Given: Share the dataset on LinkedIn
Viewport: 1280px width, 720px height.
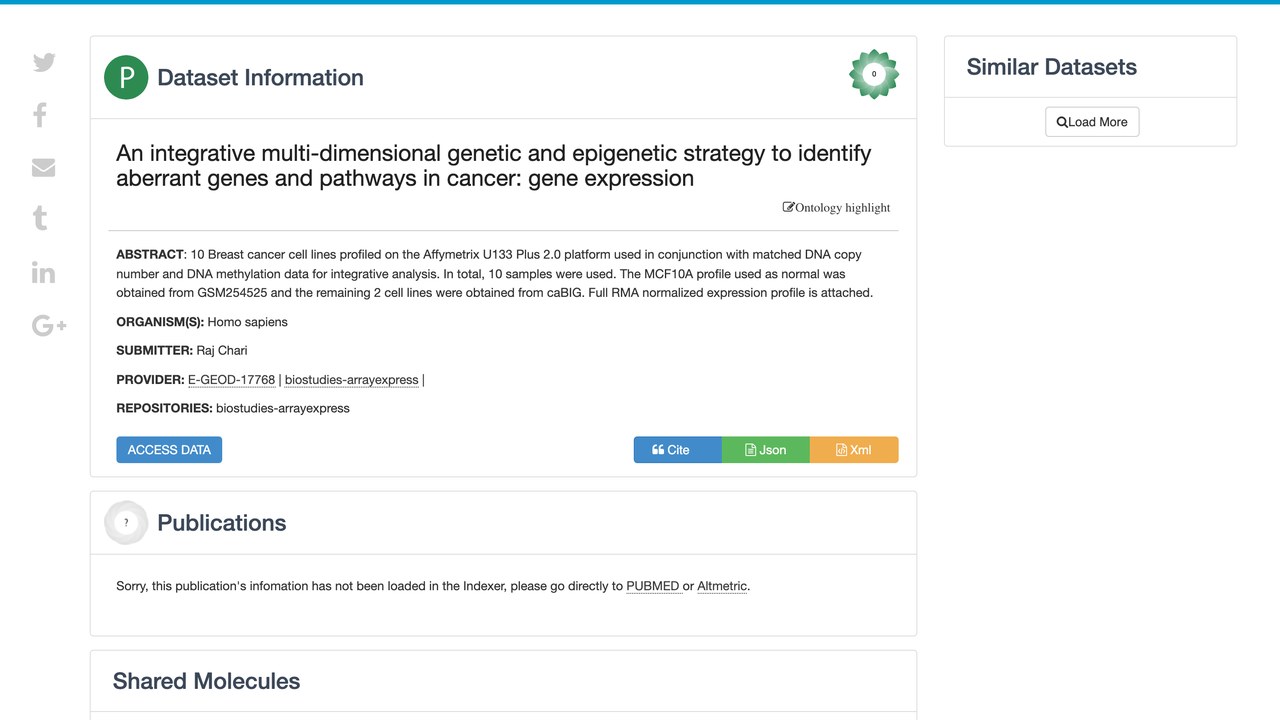Looking at the screenshot, I should point(43,272).
